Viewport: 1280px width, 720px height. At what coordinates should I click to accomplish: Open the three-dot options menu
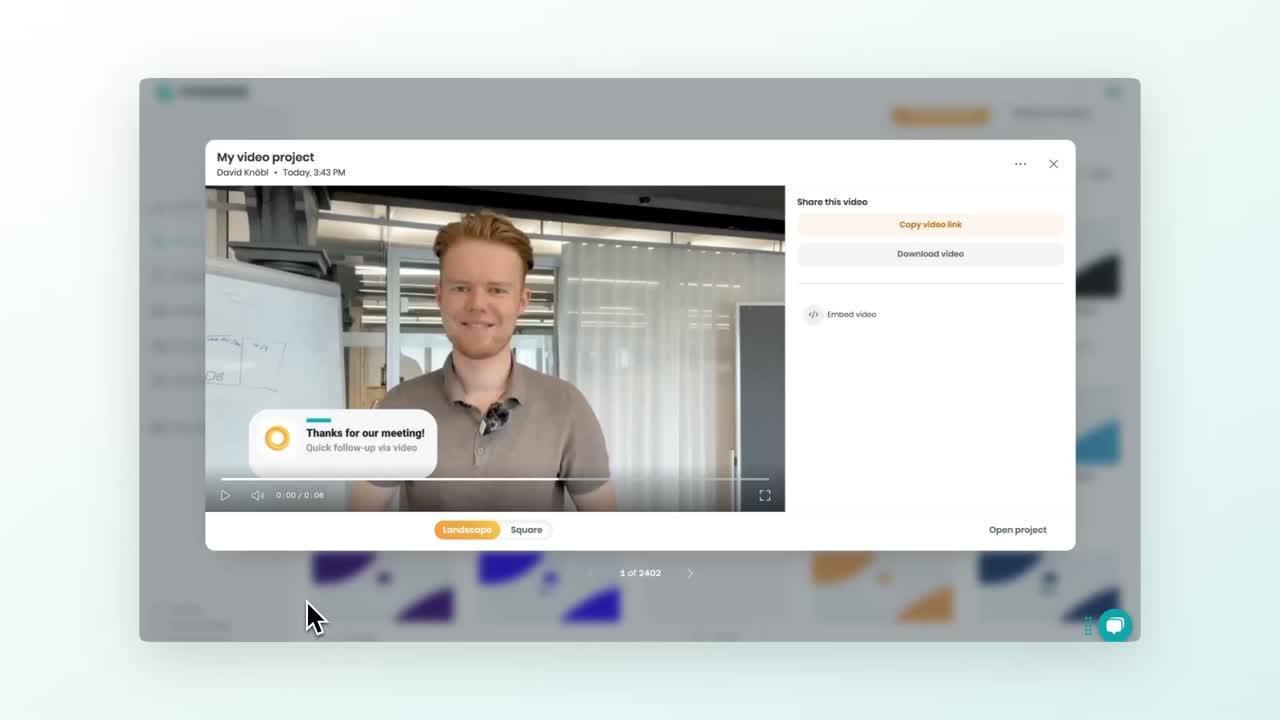click(x=1020, y=163)
